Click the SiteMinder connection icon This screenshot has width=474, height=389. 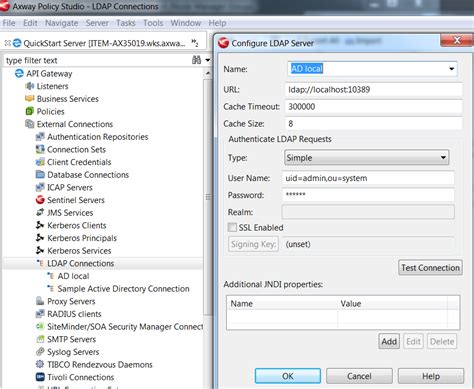40,326
